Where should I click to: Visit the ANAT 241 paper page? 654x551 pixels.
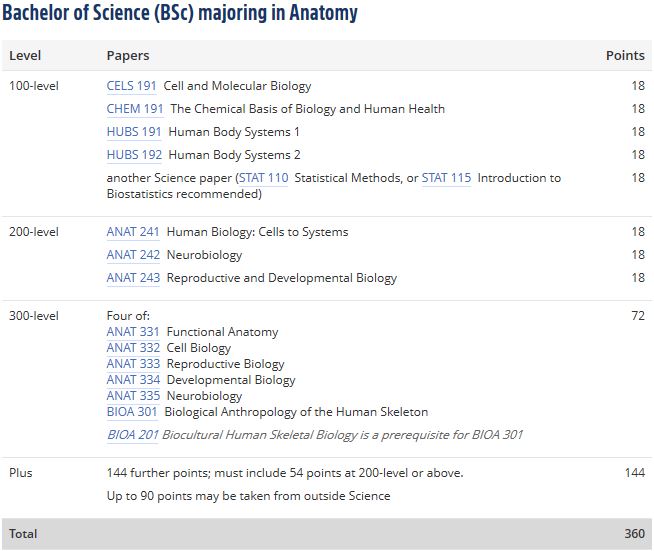133,231
